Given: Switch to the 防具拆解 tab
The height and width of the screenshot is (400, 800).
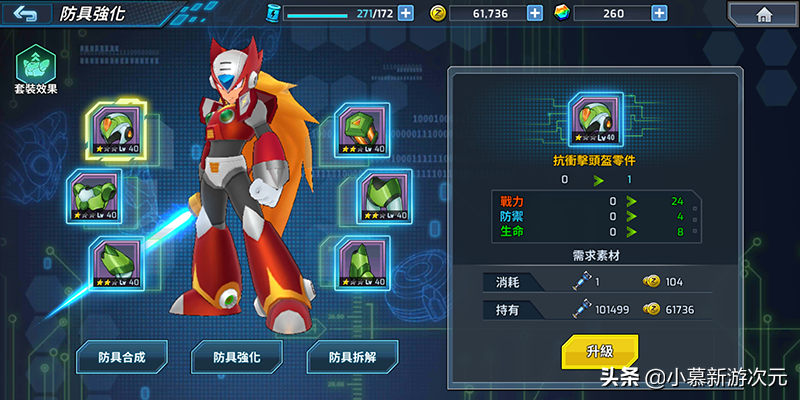Looking at the screenshot, I should pyautogui.click(x=353, y=357).
